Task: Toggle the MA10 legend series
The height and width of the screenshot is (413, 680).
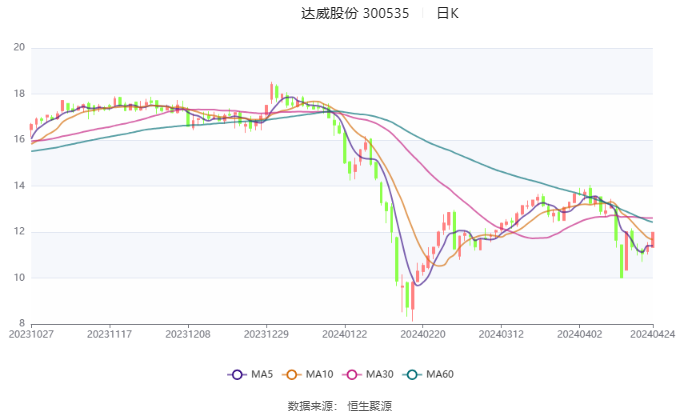Action: [307, 374]
